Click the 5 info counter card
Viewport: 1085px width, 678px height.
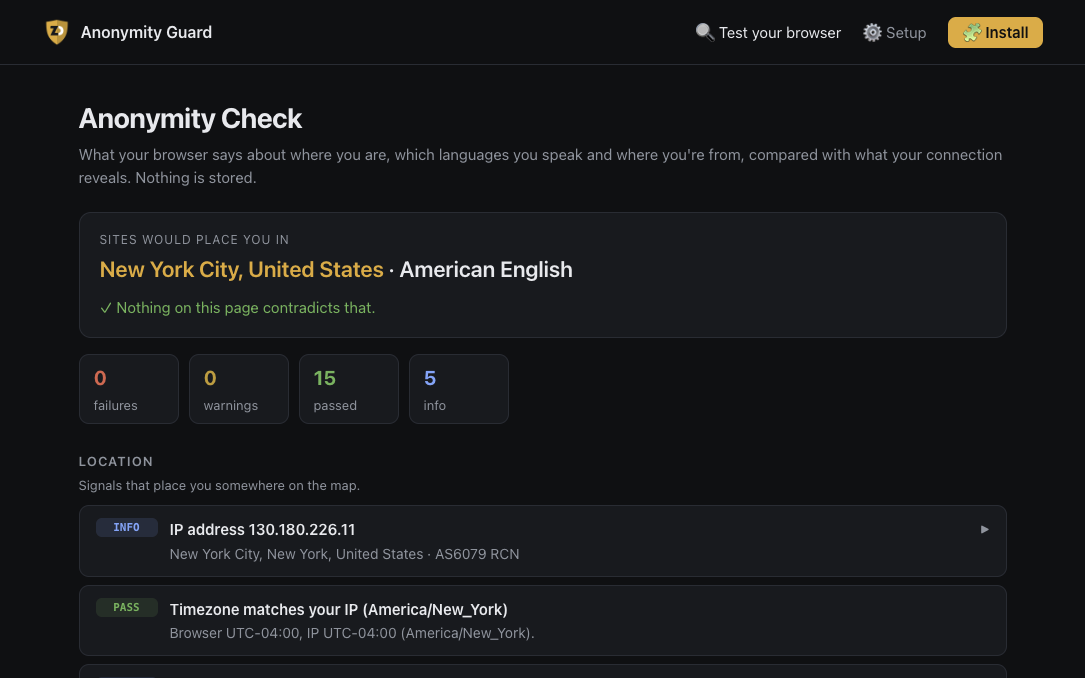(x=459, y=389)
